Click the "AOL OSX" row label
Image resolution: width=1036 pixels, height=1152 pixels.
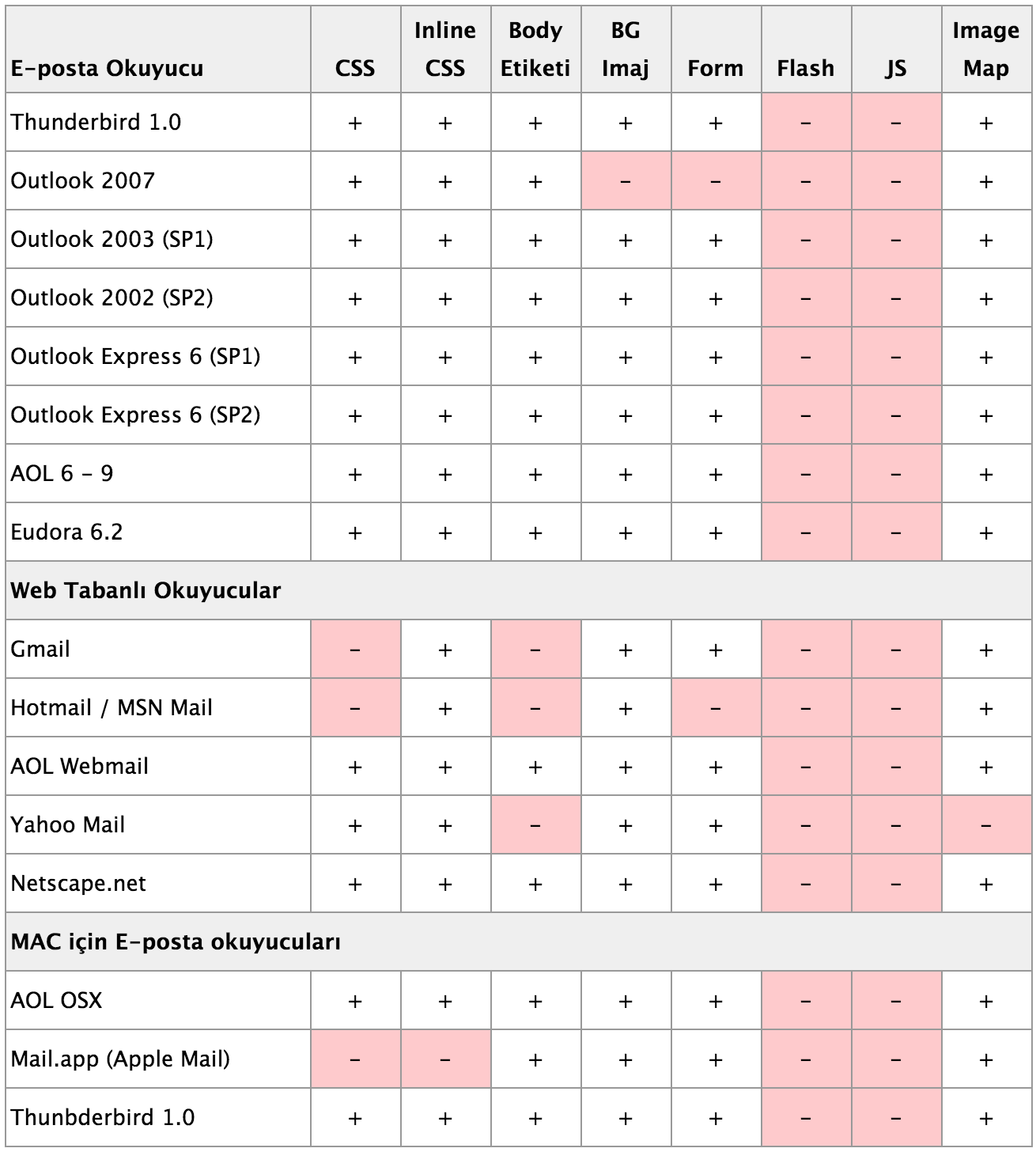57,1000
